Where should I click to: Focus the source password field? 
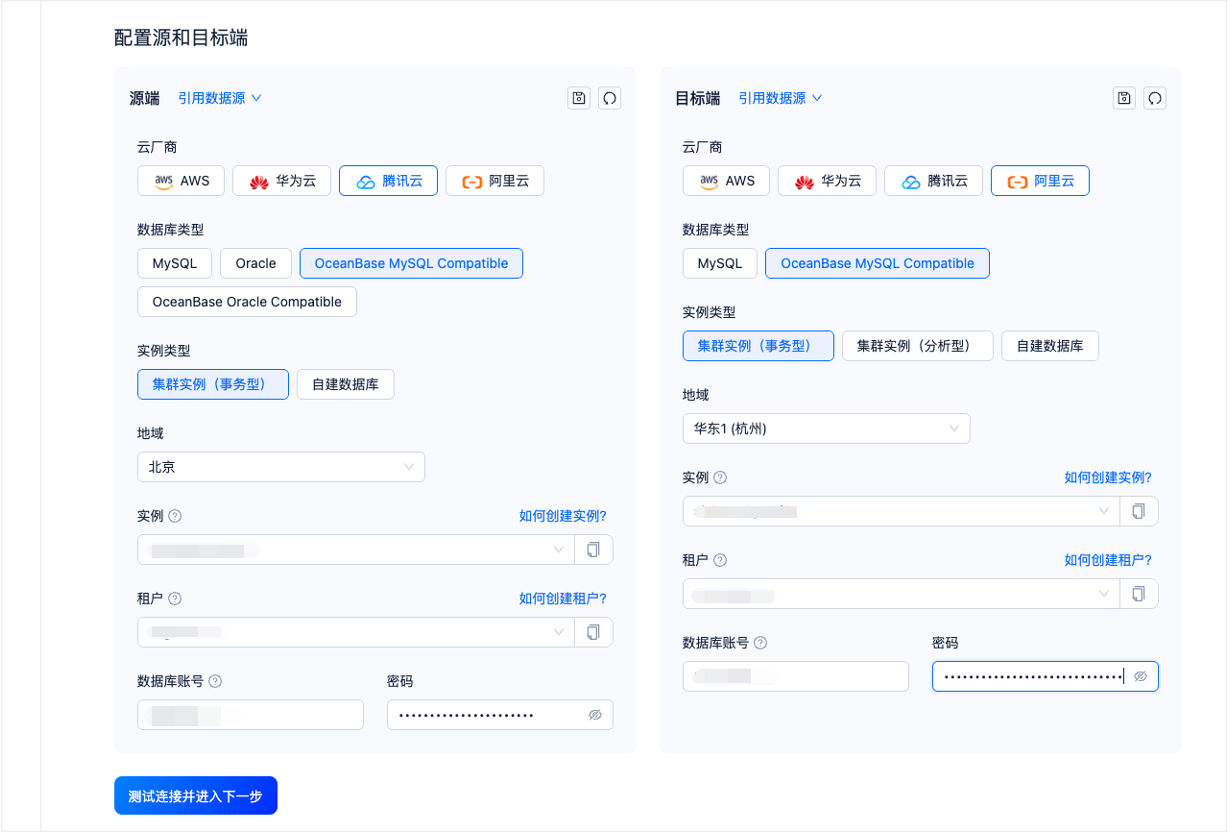click(500, 715)
